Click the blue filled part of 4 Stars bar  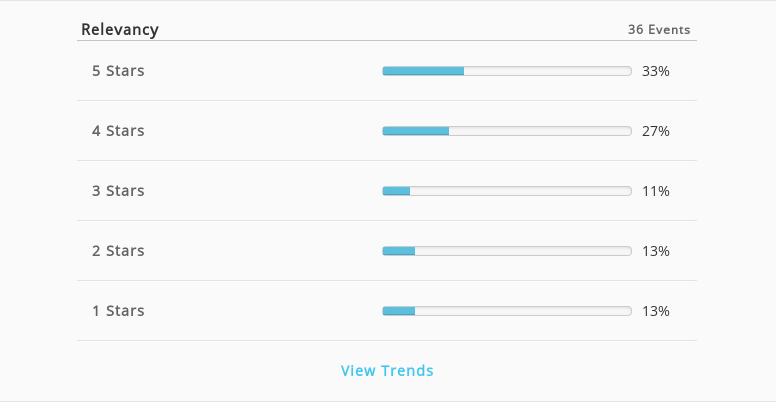(416, 131)
